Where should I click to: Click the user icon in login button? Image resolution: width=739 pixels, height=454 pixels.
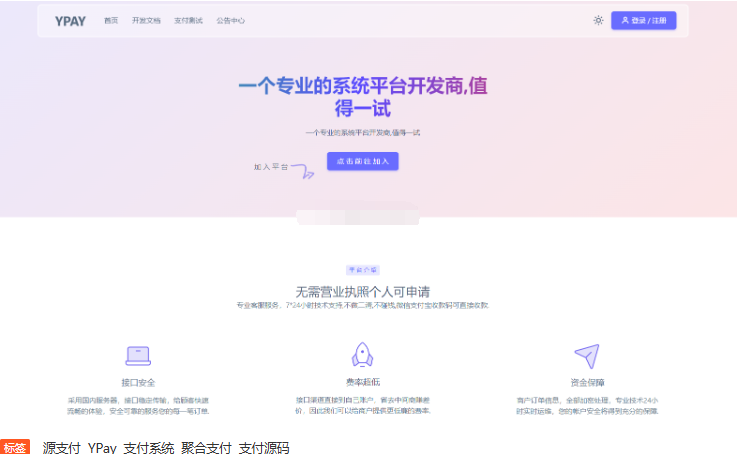625,20
